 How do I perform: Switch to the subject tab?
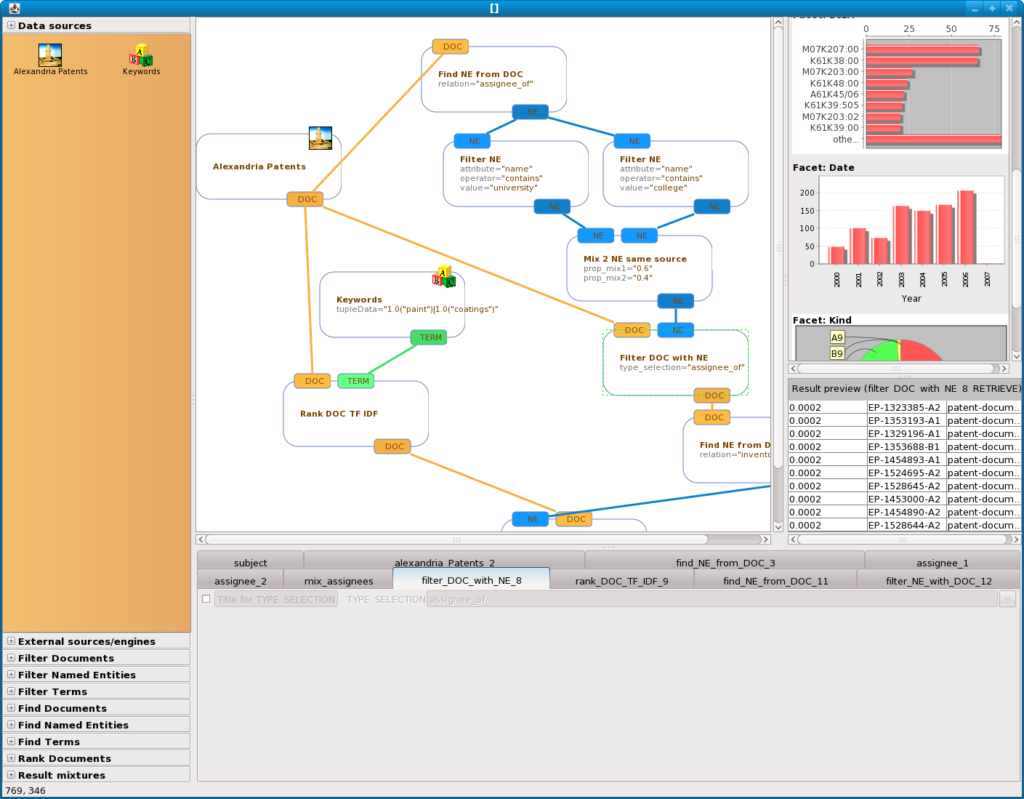click(x=250, y=562)
